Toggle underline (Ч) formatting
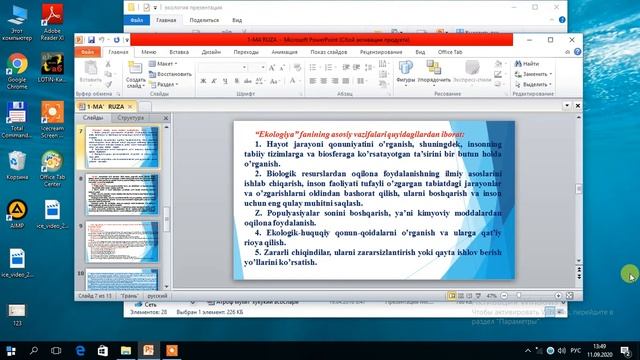The height and width of the screenshot is (360, 640). point(225,81)
